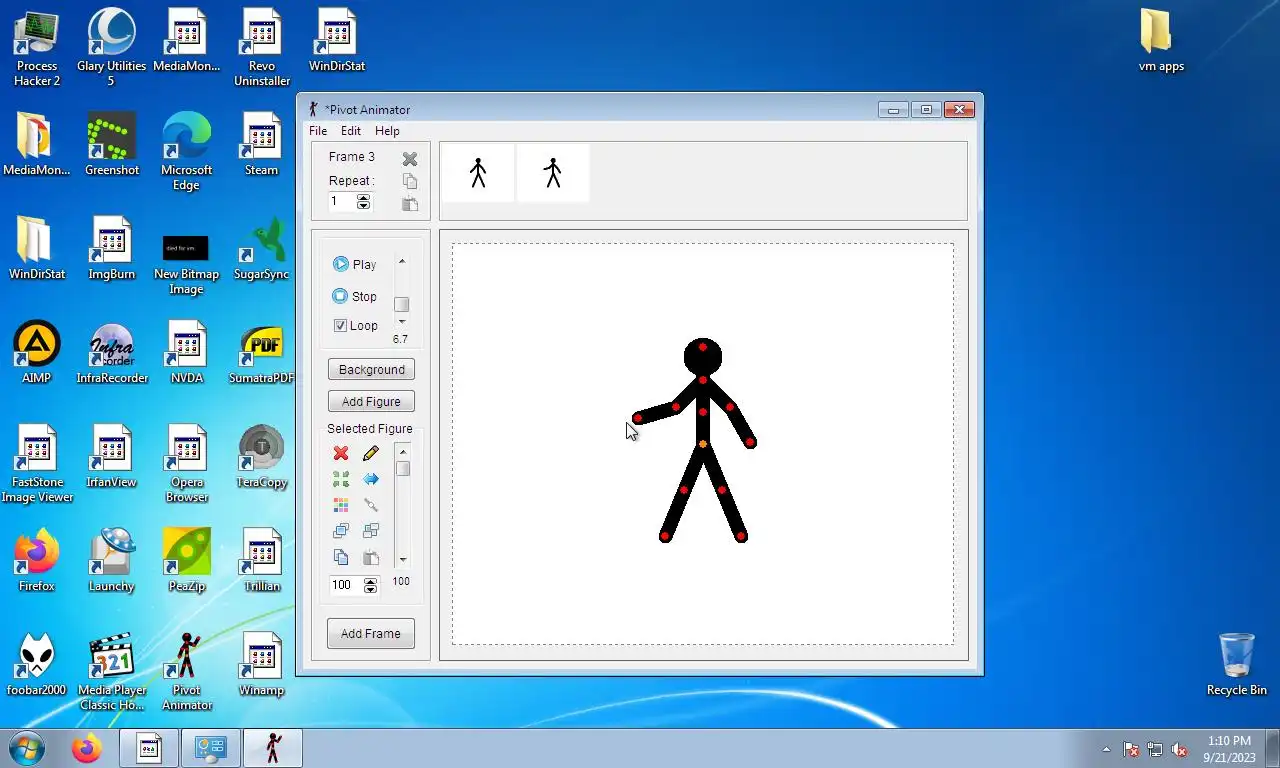Click the figure size slider handle
The width and height of the screenshot is (1280, 768).
coord(402,469)
